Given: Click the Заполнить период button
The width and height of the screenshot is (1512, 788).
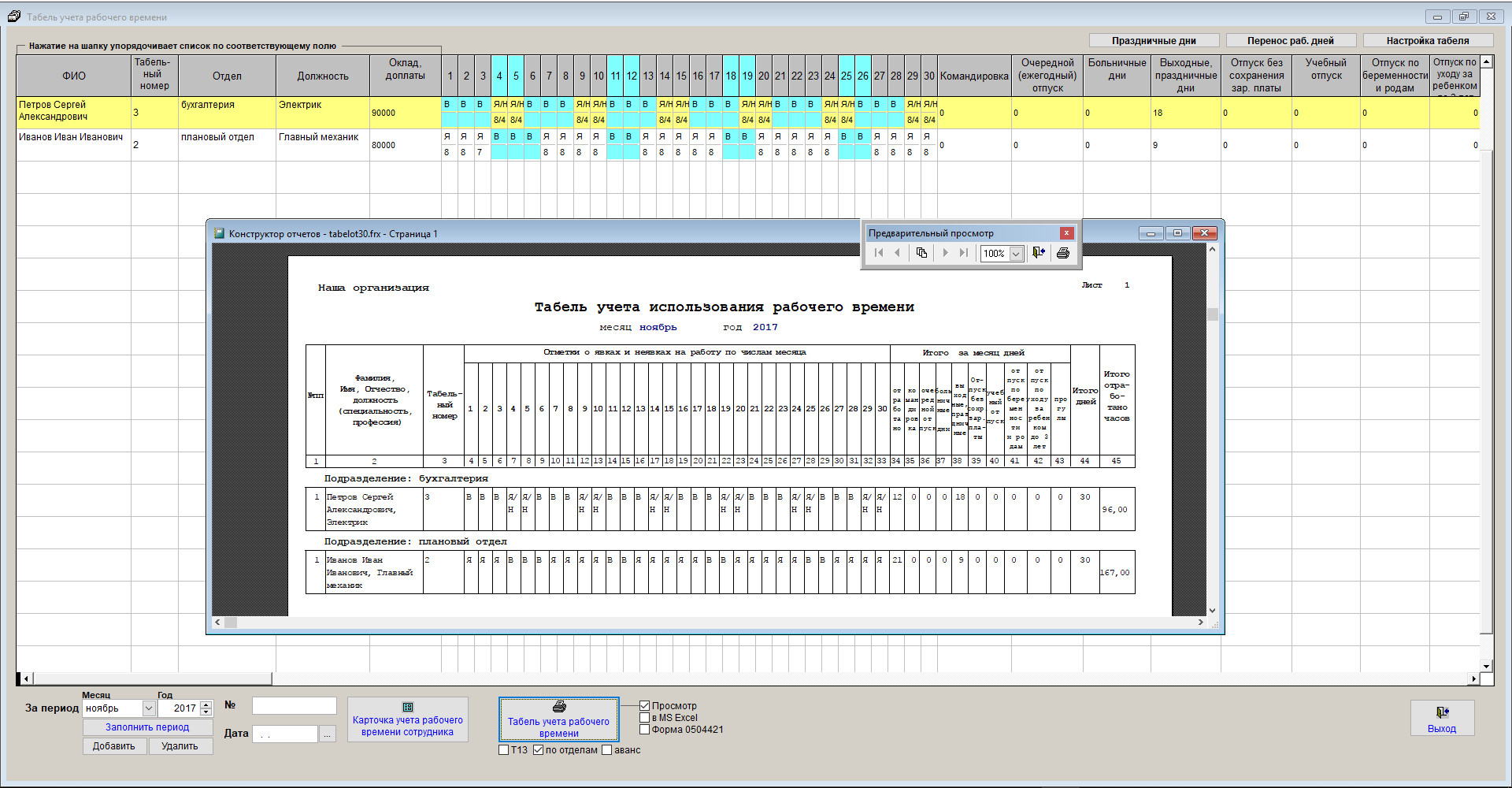Looking at the screenshot, I should point(147,727).
